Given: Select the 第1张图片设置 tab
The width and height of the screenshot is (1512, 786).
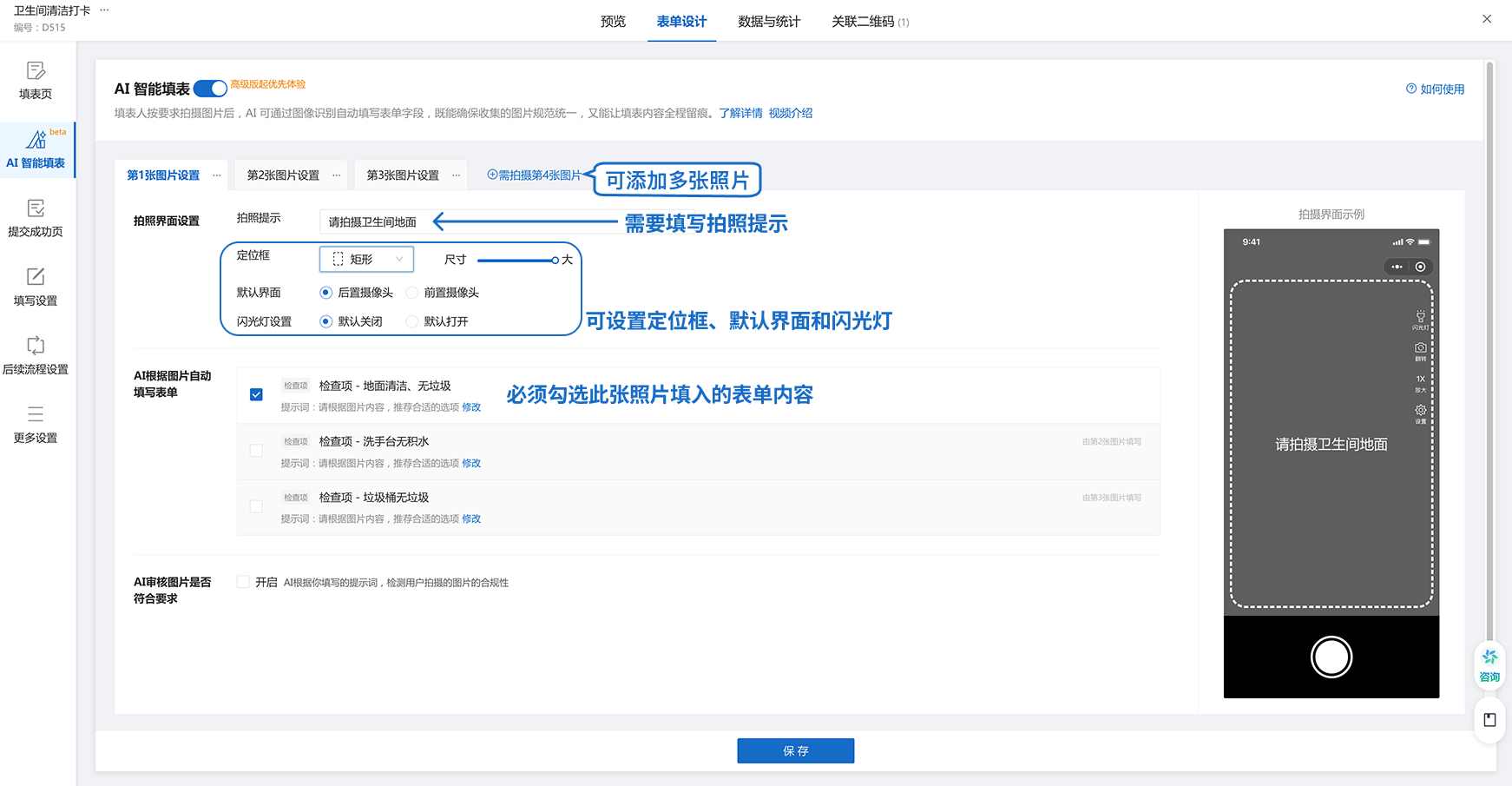Looking at the screenshot, I should [163, 175].
